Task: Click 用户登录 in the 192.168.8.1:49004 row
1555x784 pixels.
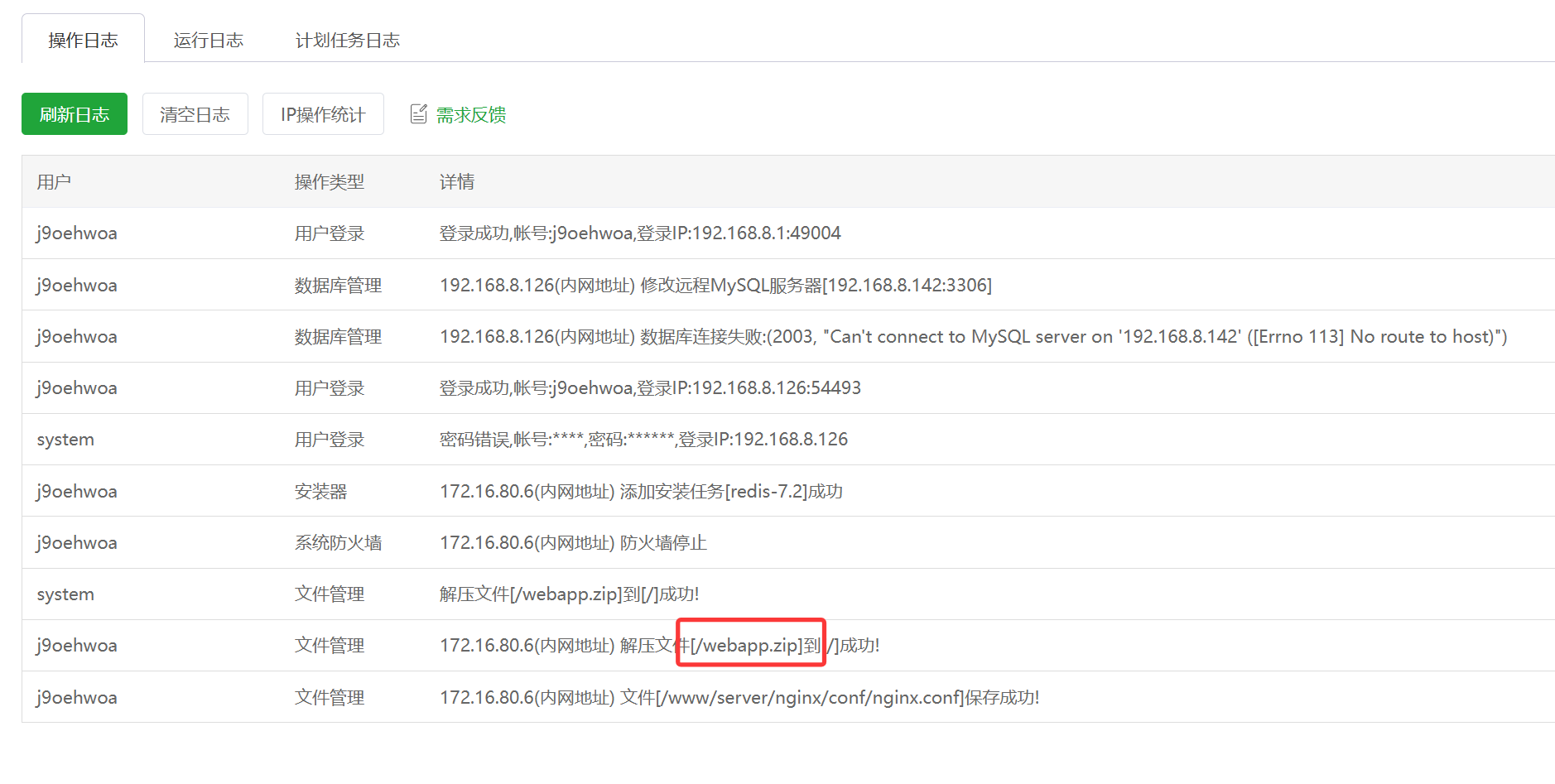Action: click(x=330, y=233)
